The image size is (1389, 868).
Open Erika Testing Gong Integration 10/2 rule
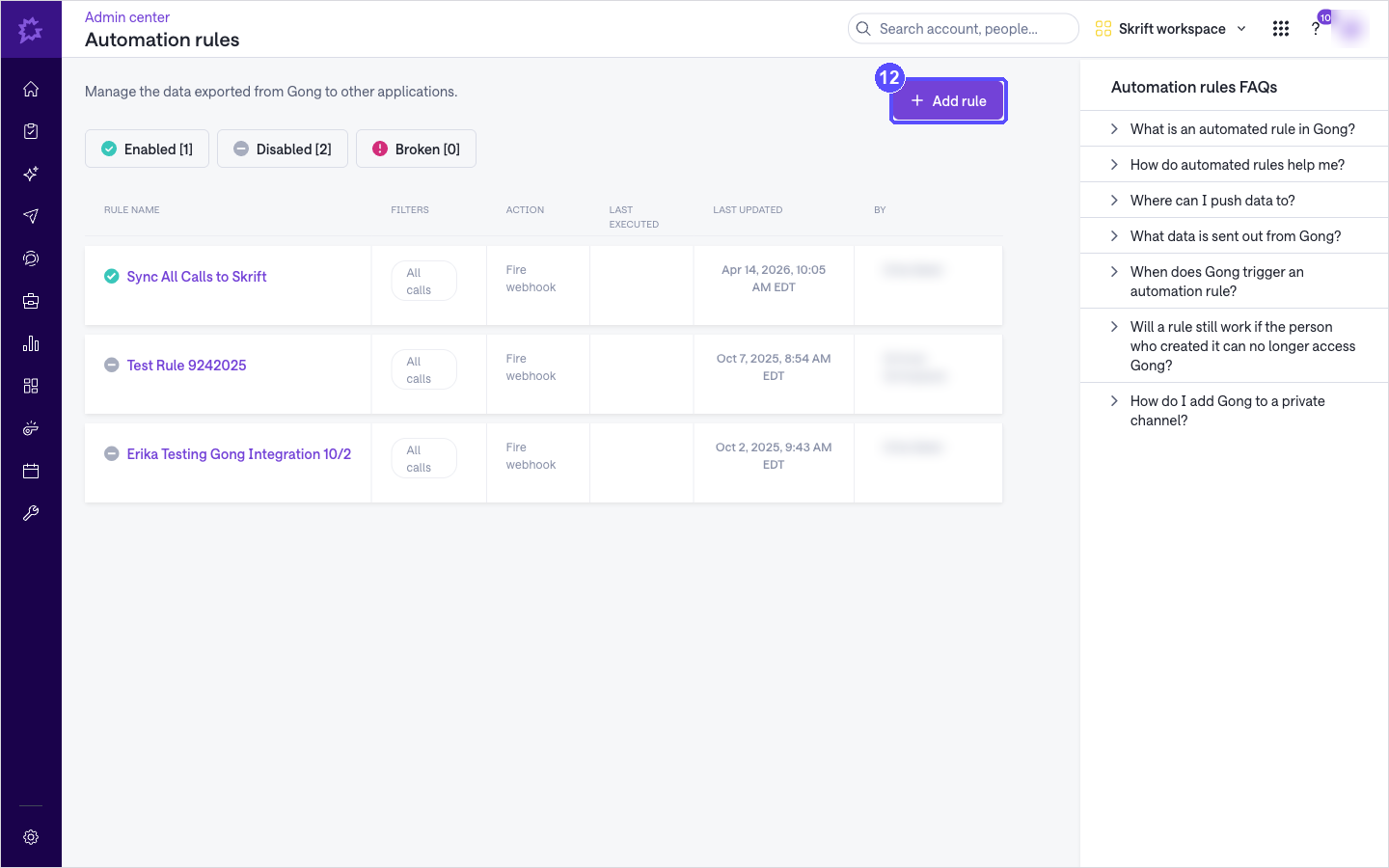coord(239,454)
